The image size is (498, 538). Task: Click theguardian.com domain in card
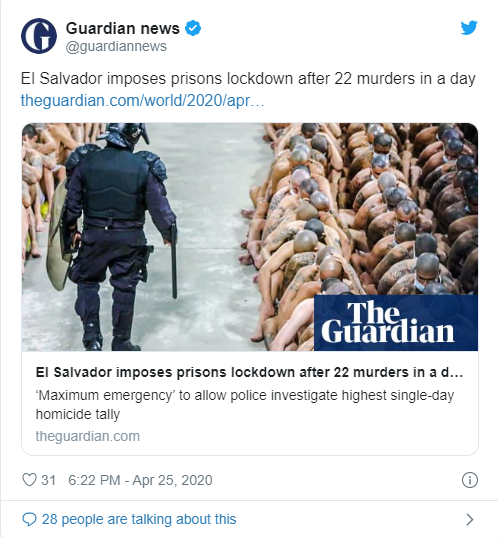88,436
